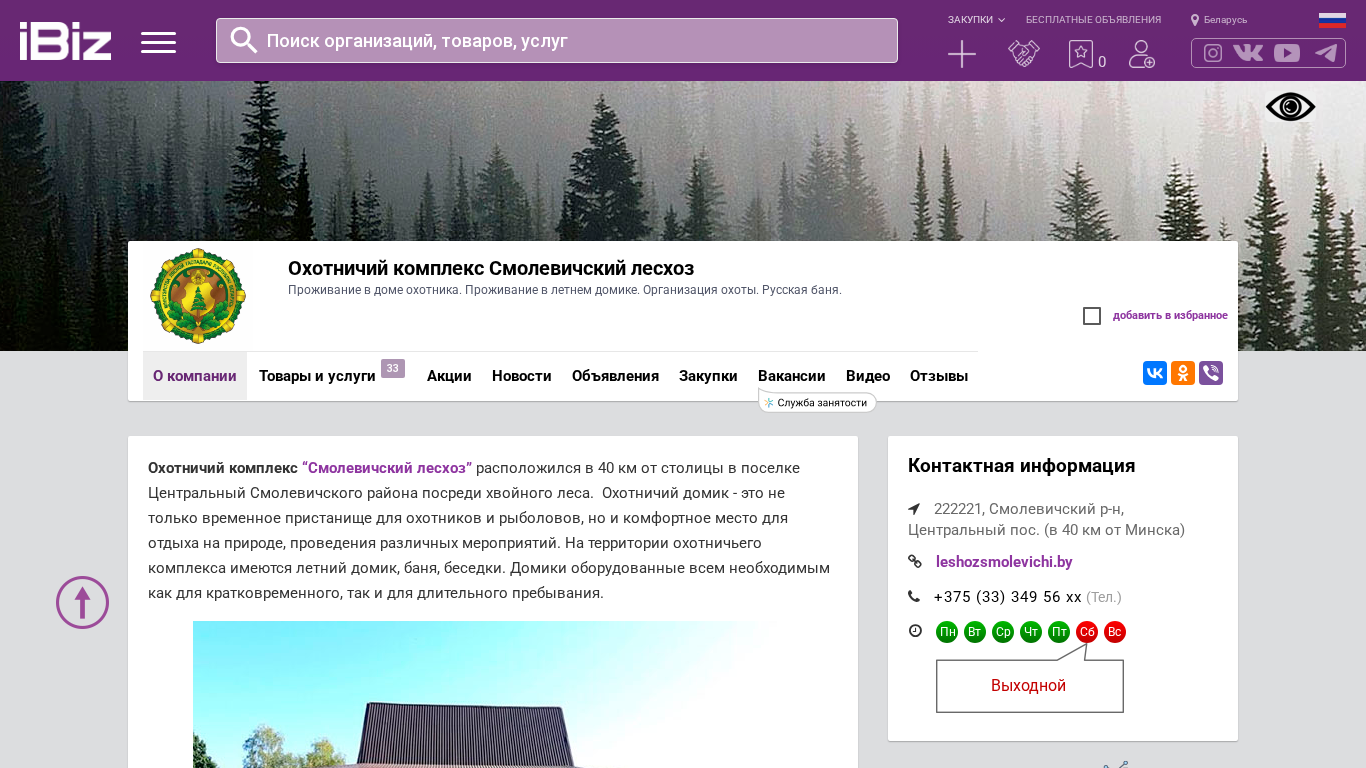Toggle accessibility eye view

click(1291, 107)
